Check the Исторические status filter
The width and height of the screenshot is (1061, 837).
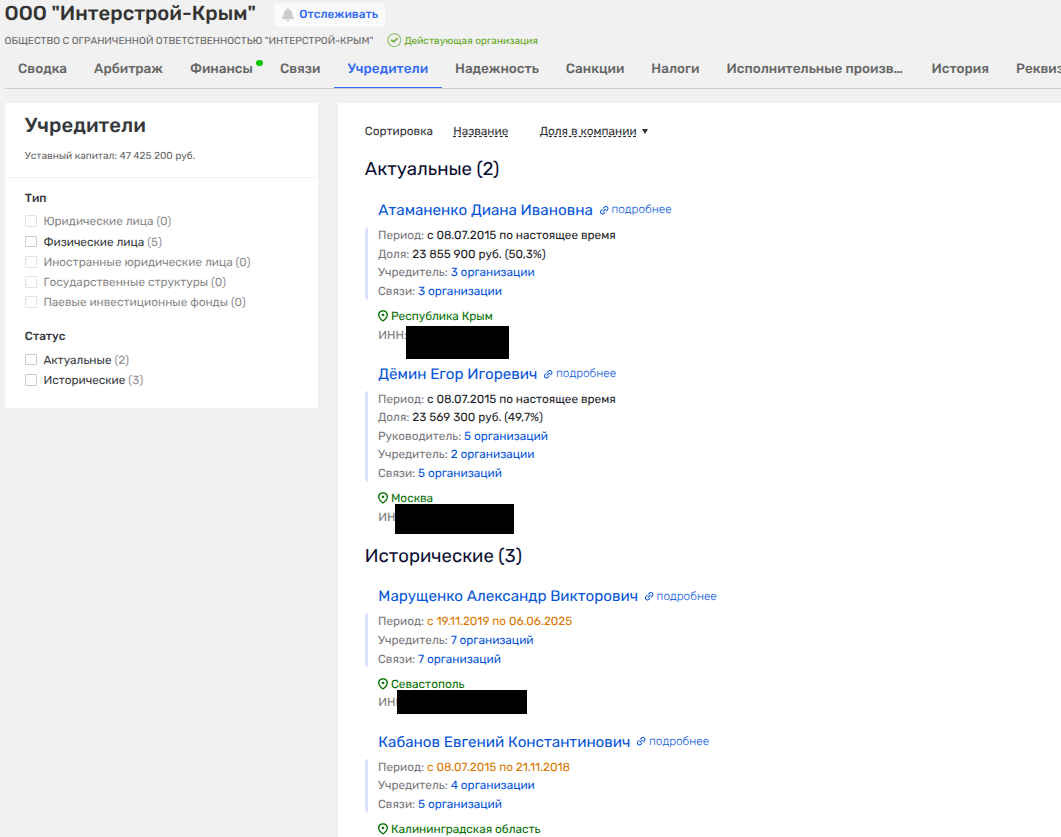coord(31,380)
